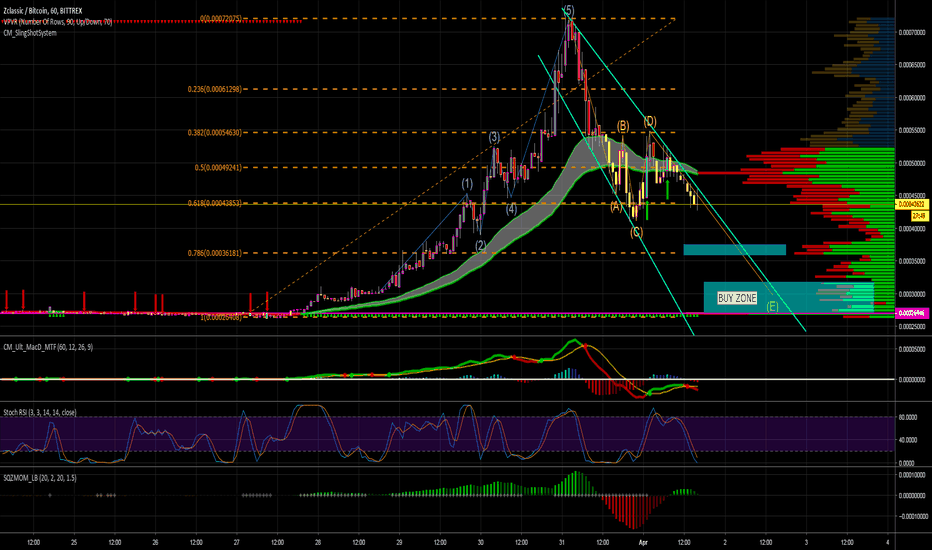Image resolution: width=932 pixels, height=550 pixels.
Task: Click the yellow 27:48 countdown label
Action: point(919,216)
